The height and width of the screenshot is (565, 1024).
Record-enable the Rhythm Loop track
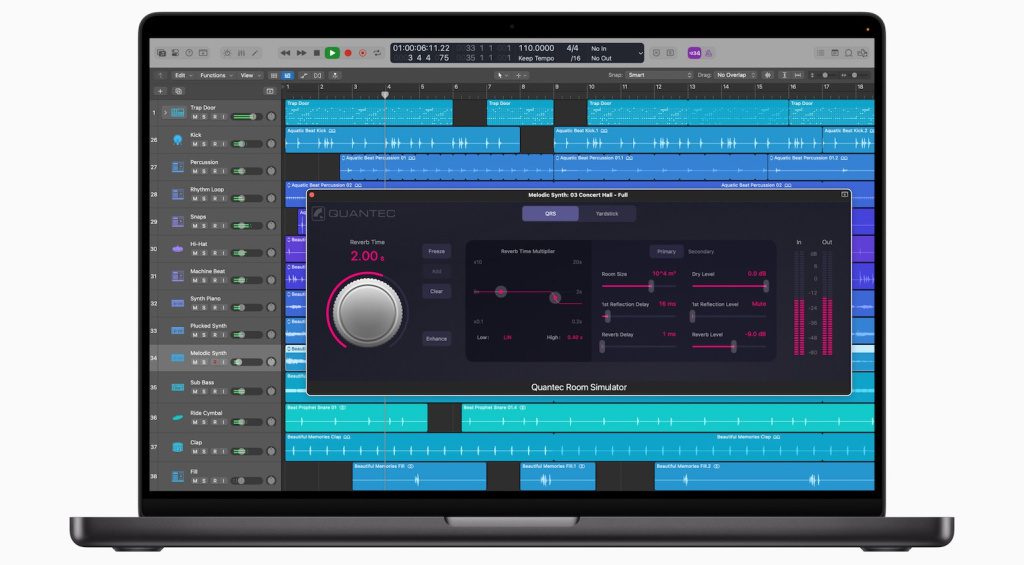click(x=214, y=199)
